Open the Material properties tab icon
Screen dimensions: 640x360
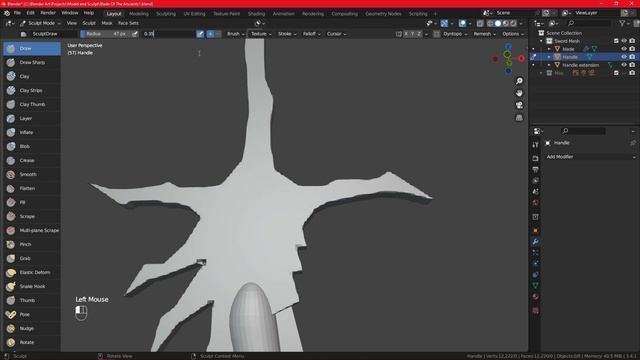pyautogui.click(x=536, y=297)
